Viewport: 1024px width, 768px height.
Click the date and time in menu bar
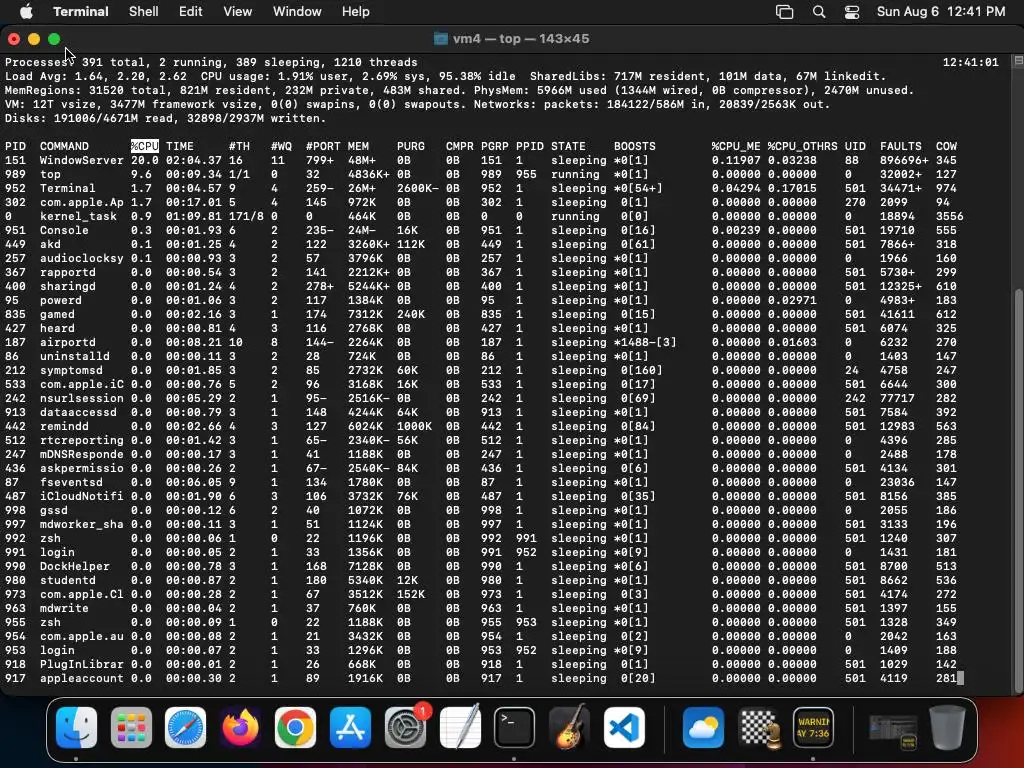[941, 12]
